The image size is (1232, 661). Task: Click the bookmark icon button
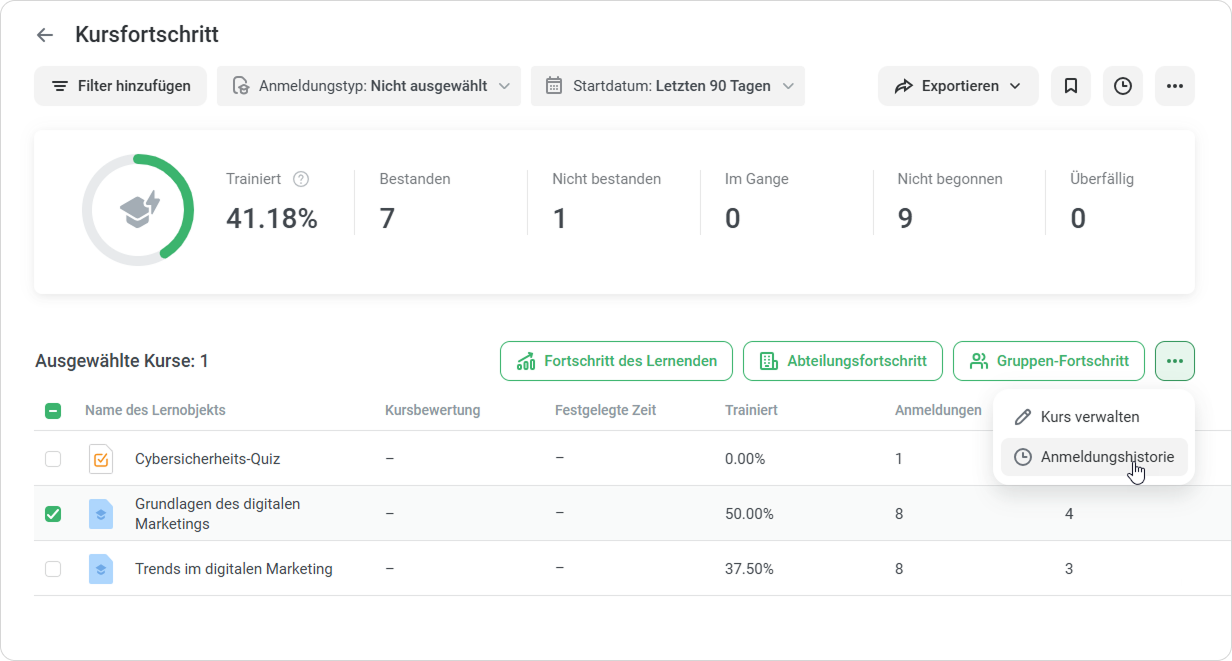tap(1071, 86)
